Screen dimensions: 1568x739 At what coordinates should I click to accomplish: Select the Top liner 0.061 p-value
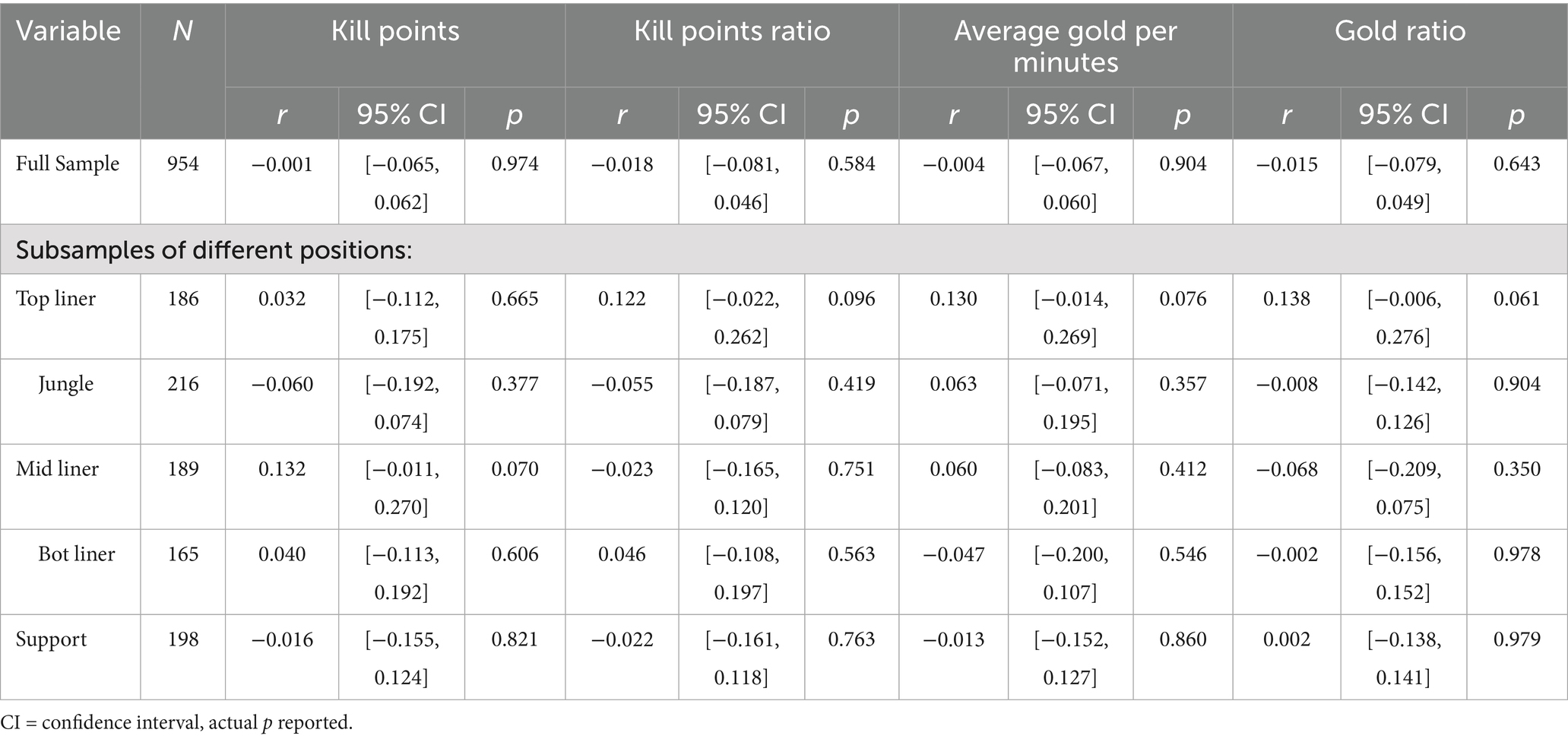(1517, 299)
